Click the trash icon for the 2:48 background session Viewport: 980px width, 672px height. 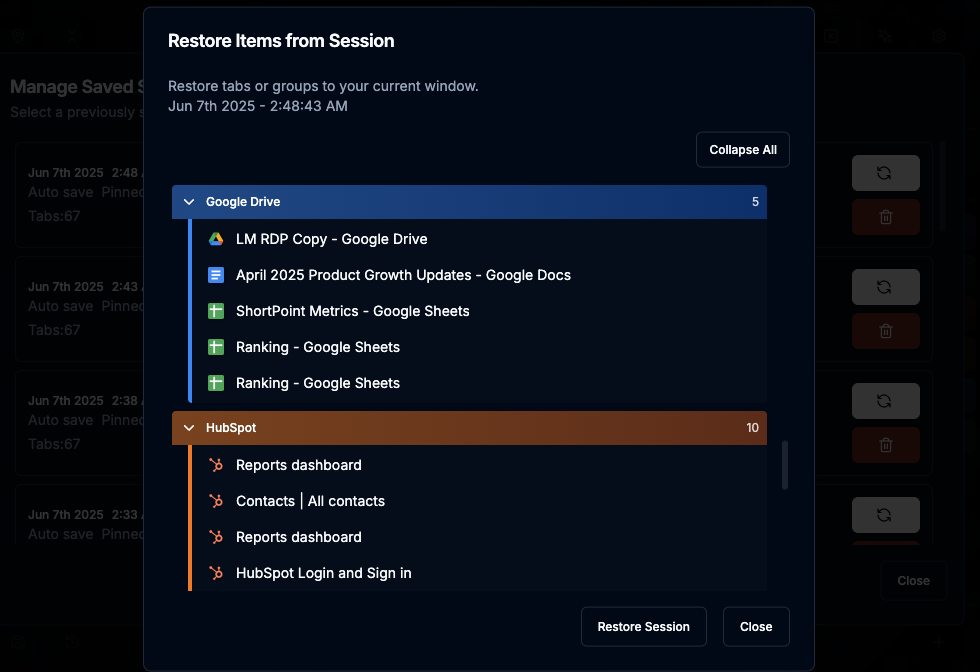(x=885, y=217)
